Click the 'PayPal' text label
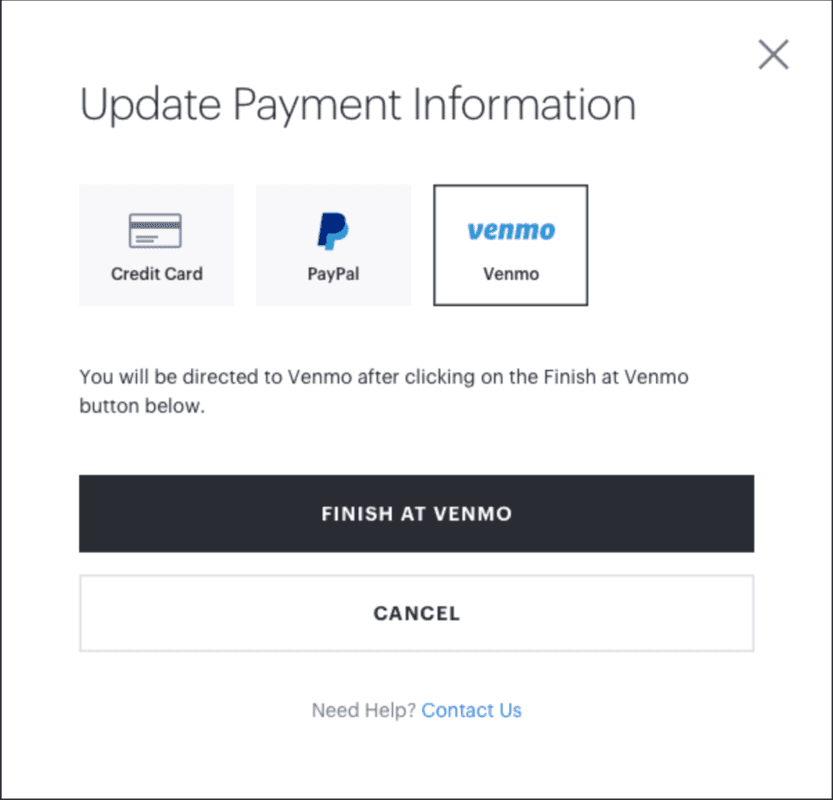 pyautogui.click(x=333, y=274)
